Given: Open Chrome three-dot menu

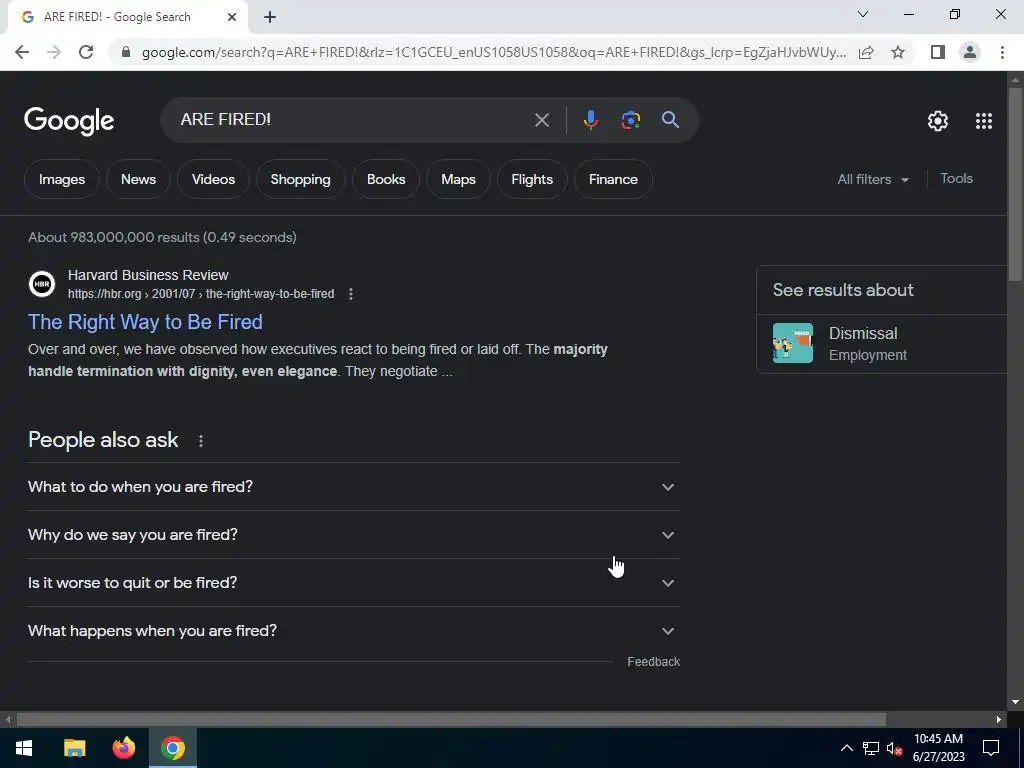Looking at the screenshot, I should pyautogui.click(x=1002, y=52).
